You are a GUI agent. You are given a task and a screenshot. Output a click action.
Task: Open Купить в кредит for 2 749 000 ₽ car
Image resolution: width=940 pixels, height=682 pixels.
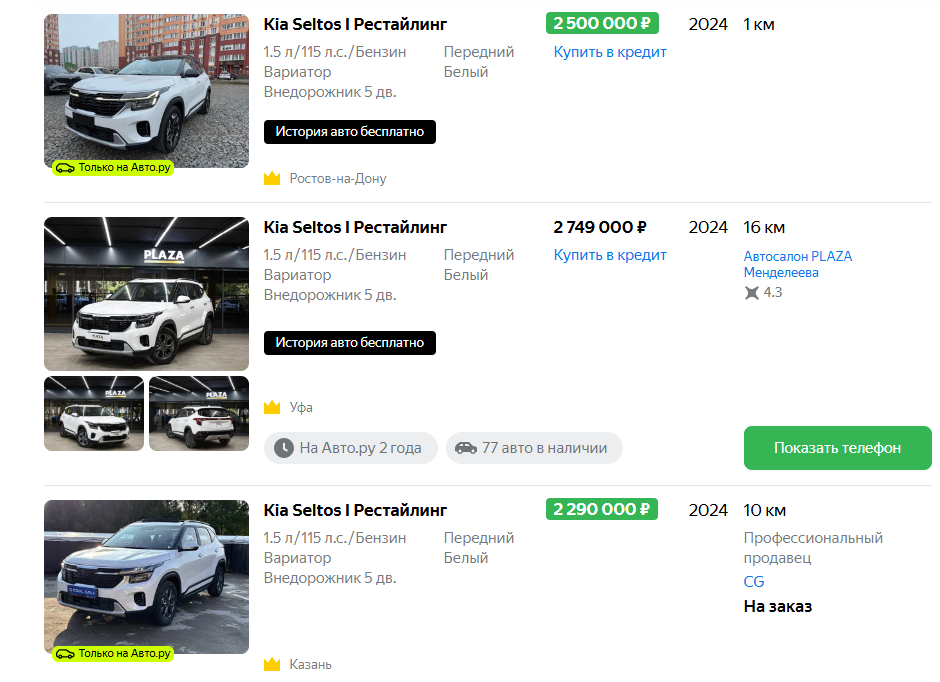[610, 255]
